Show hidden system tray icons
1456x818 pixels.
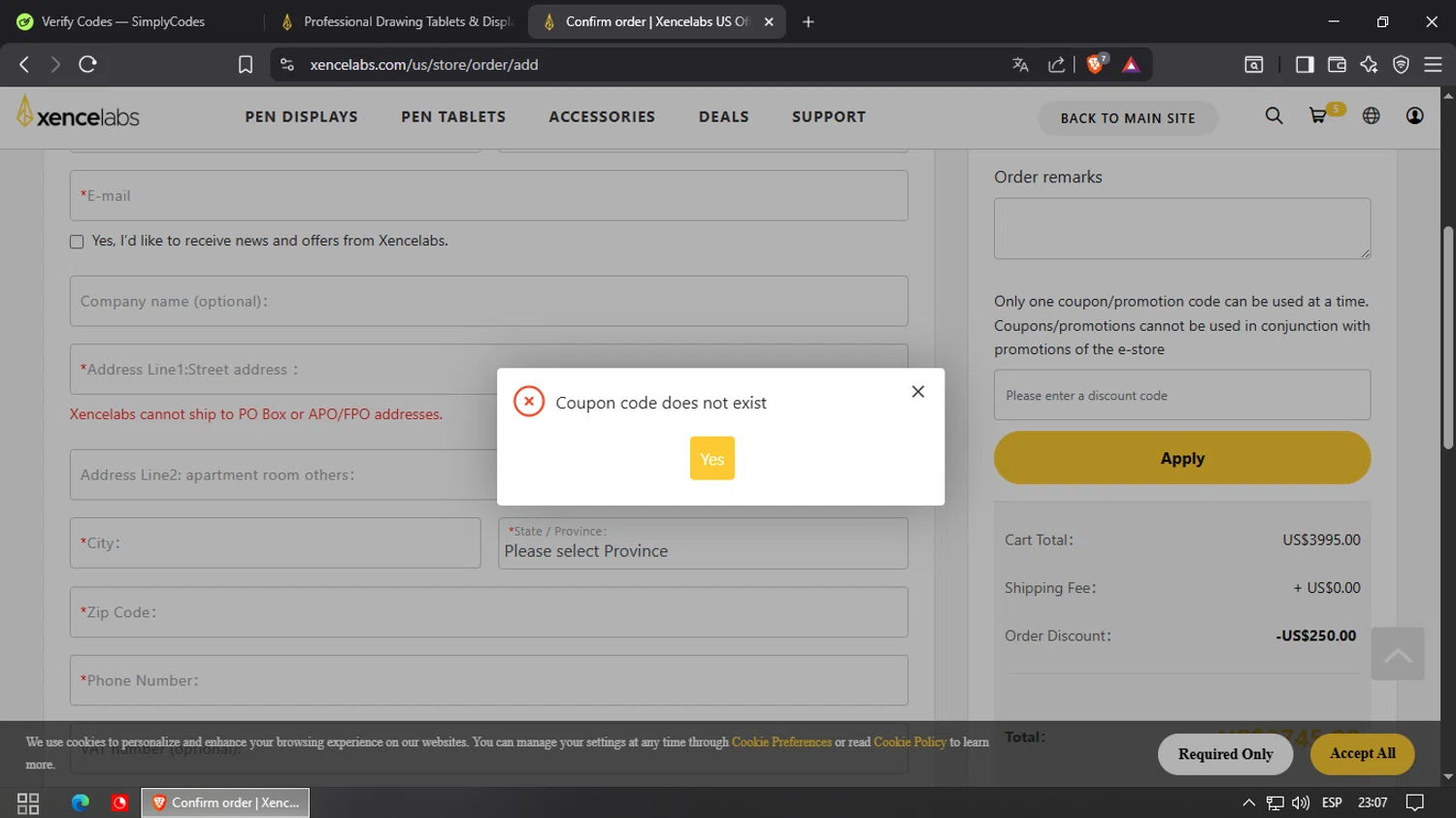1248,802
